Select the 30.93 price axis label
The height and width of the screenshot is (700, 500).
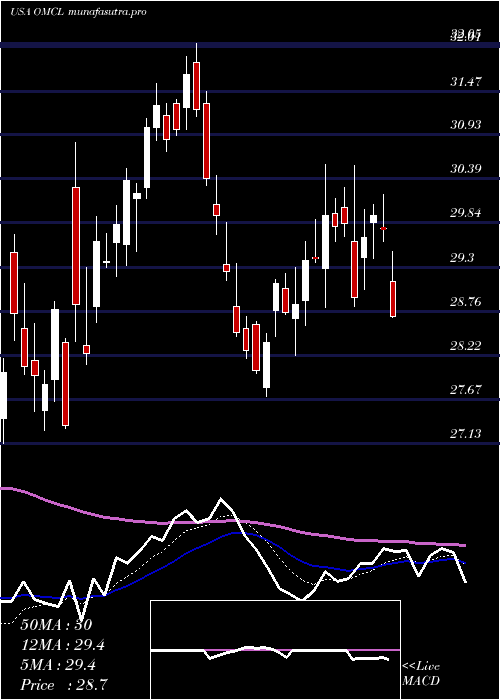pos(466,124)
